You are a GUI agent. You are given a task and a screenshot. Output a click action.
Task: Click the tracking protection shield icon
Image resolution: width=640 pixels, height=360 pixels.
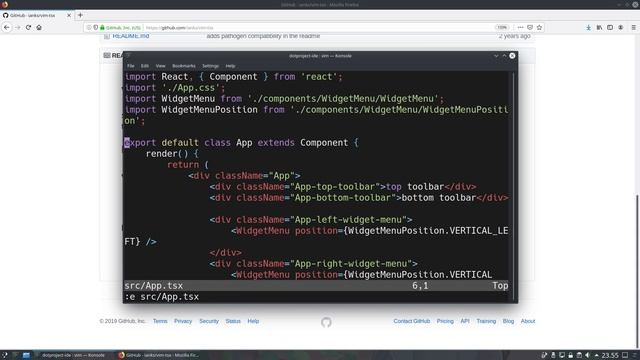tap(96, 27)
